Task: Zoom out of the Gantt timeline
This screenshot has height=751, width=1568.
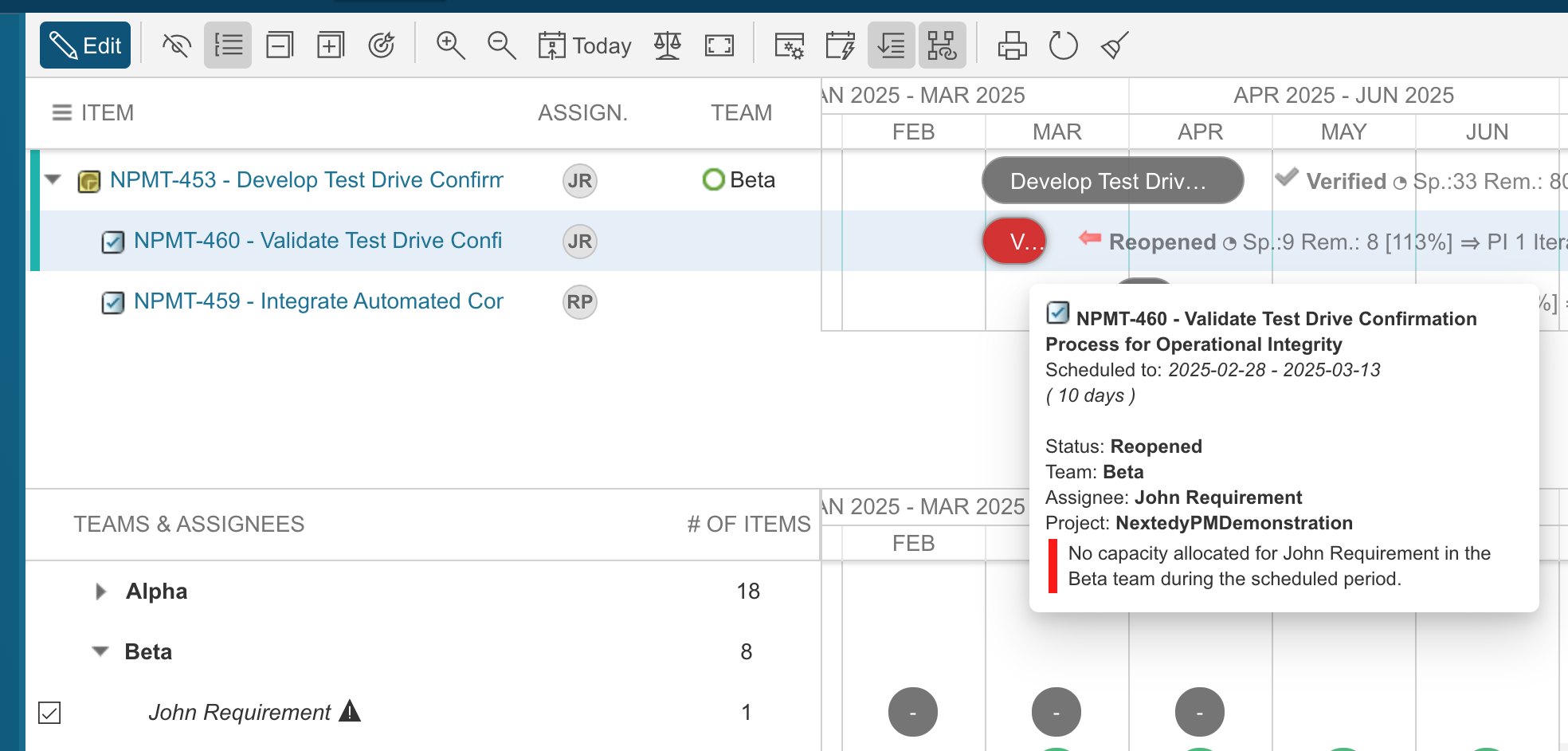Action: (x=501, y=45)
